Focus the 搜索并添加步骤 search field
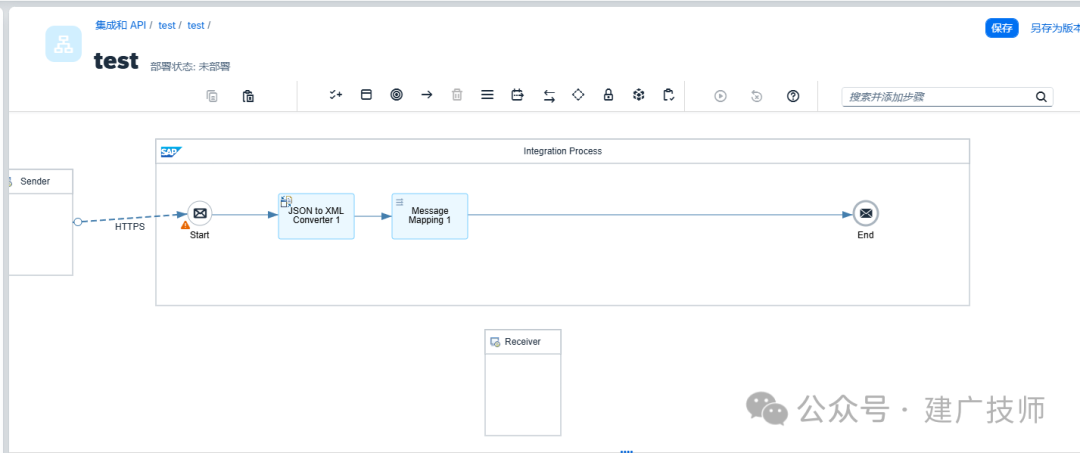The width and height of the screenshot is (1080, 453). tap(947, 97)
